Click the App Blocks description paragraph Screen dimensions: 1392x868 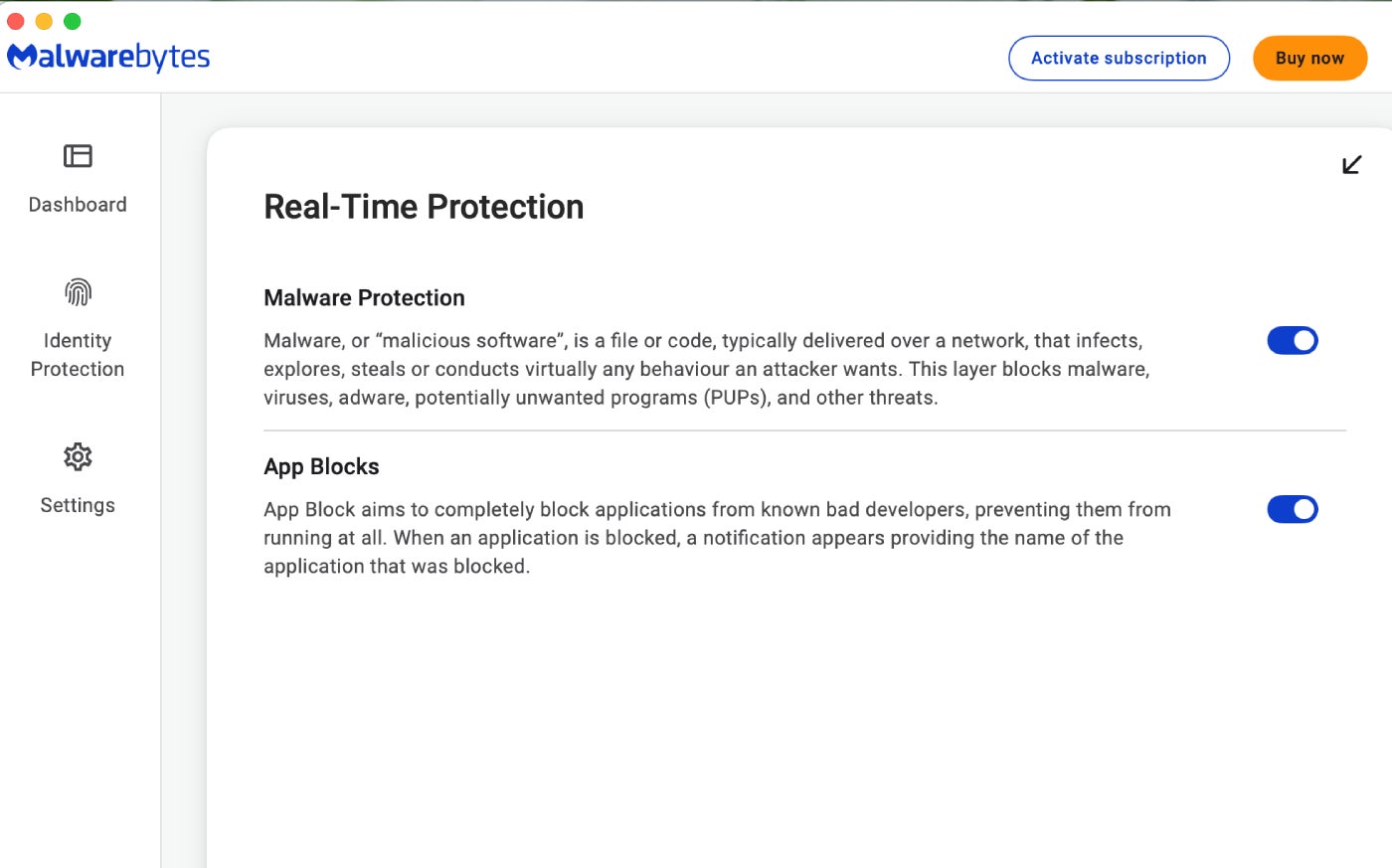pos(716,538)
